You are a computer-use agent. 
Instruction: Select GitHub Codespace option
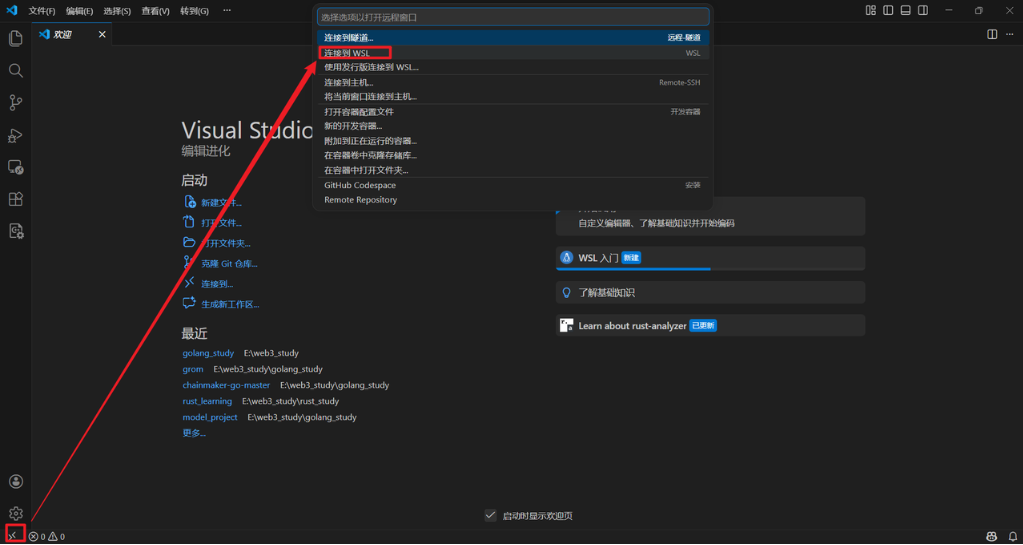(x=513, y=185)
